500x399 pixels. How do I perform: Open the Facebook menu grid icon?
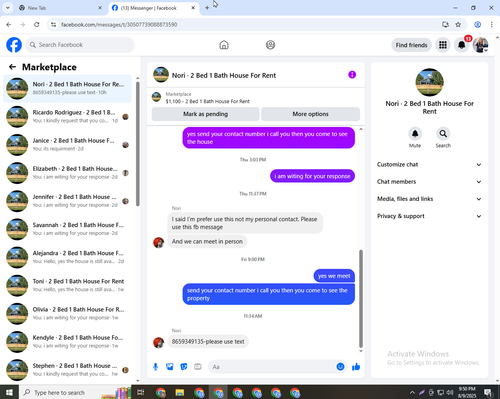443,45
